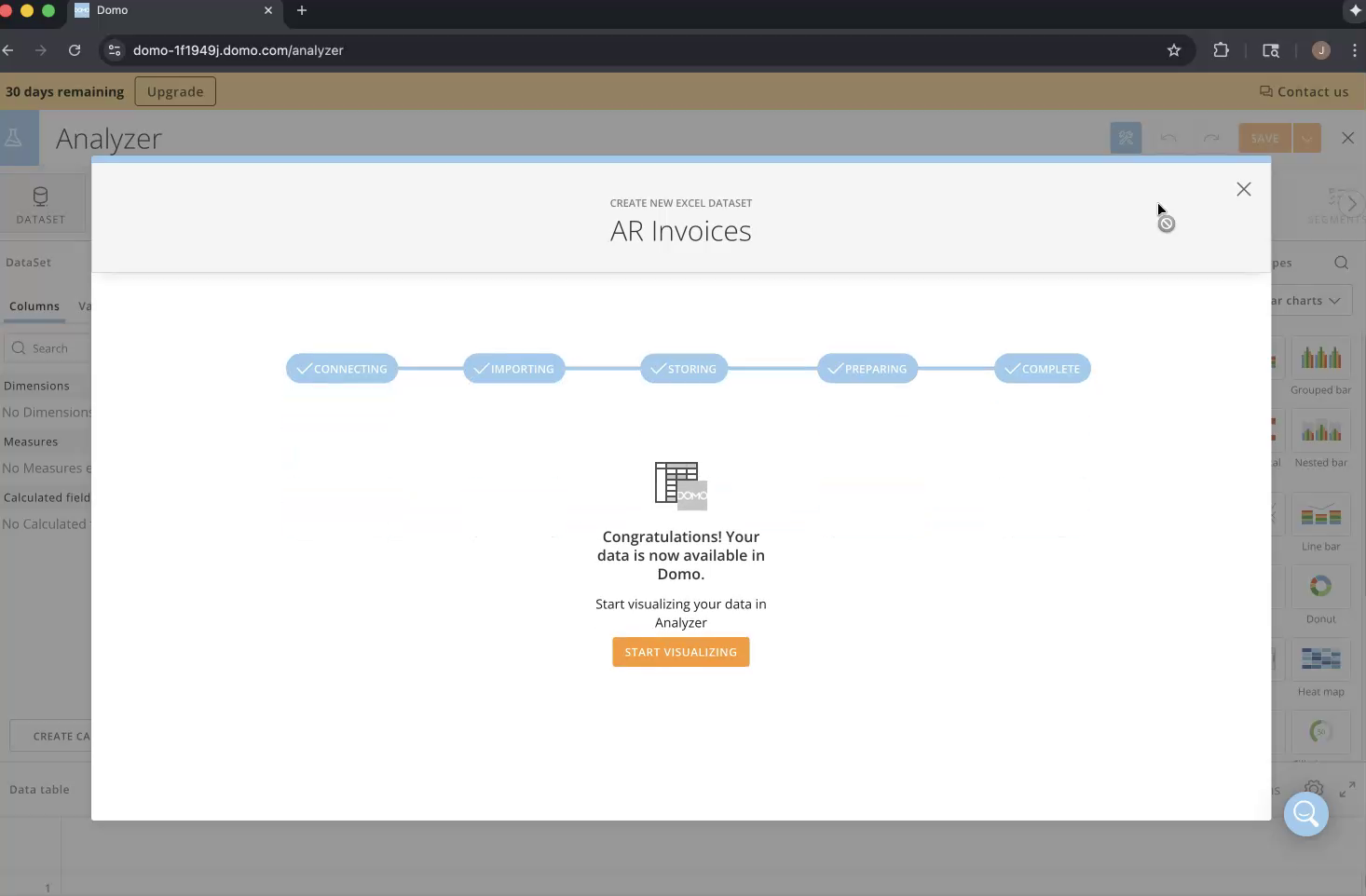Click the STORING step indicator
Image resolution: width=1366 pixels, height=896 pixels.
coord(684,369)
